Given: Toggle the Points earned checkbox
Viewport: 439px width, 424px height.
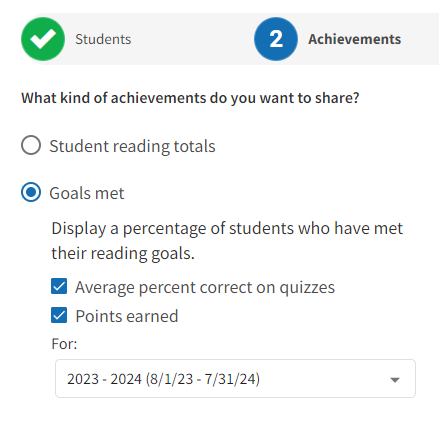Looking at the screenshot, I should tap(59, 315).
